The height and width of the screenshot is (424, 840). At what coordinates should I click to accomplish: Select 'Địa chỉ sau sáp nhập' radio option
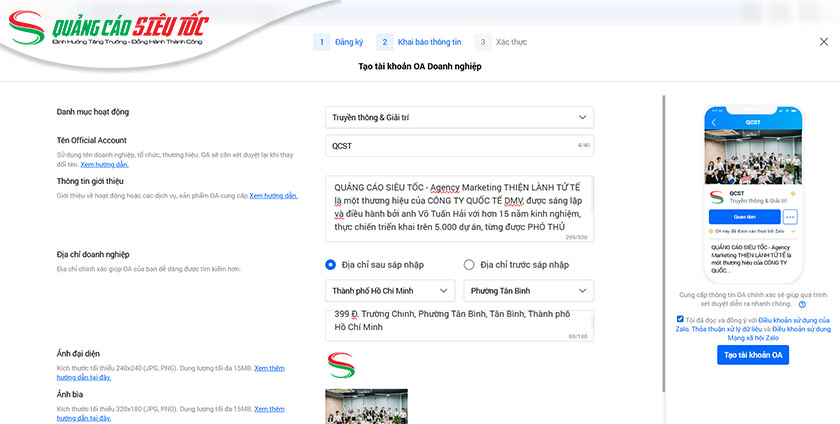331,264
